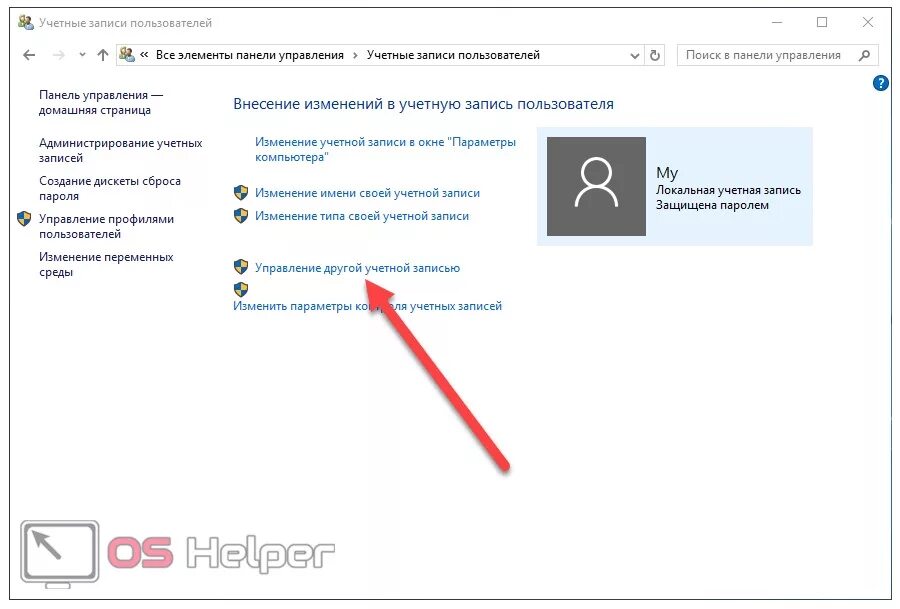900x609 pixels.
Task: Click shield icon above Изменить параметры контроля
Action: coord(241,289)
